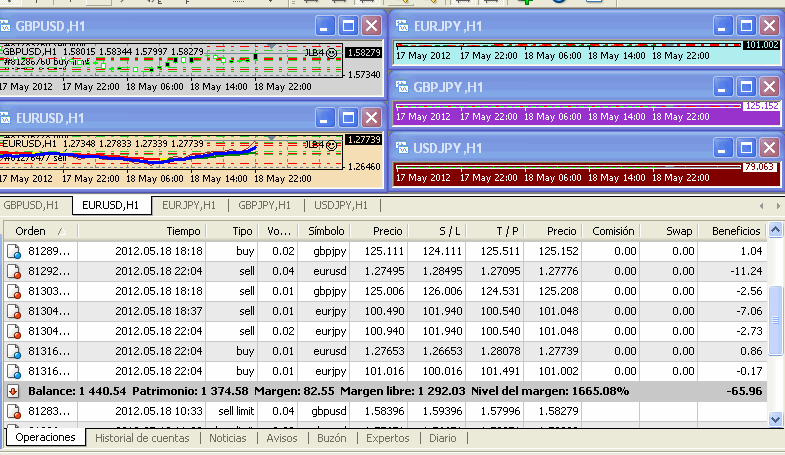The image size is (785, 455).
Task: Click the order list vertical scrollbar thumb
Action: pyautogui.click(x=776, y=318)
